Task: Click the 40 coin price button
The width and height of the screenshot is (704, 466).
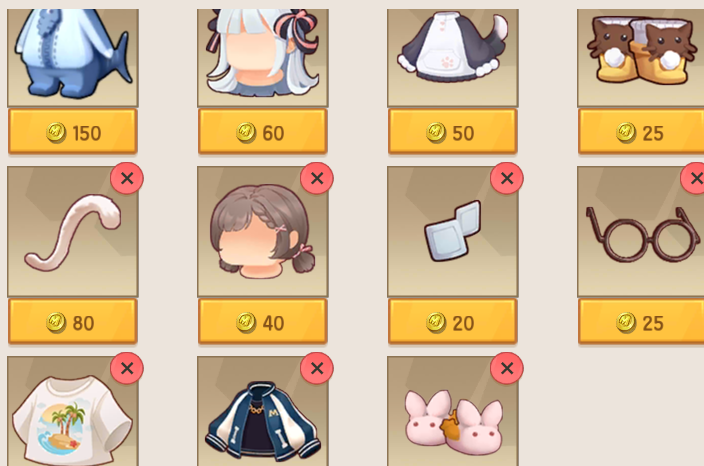Action: pos(263,322)
